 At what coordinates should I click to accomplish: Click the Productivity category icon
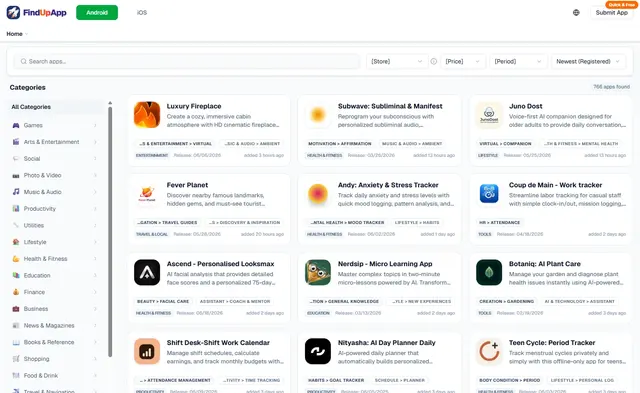16,209
